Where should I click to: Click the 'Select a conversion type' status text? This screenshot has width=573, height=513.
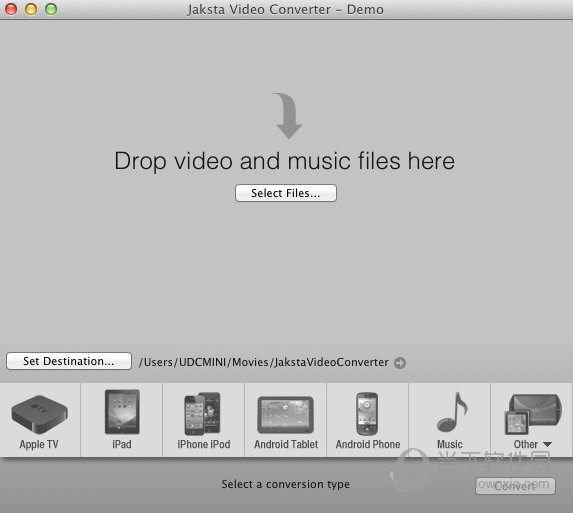point(285,484)
